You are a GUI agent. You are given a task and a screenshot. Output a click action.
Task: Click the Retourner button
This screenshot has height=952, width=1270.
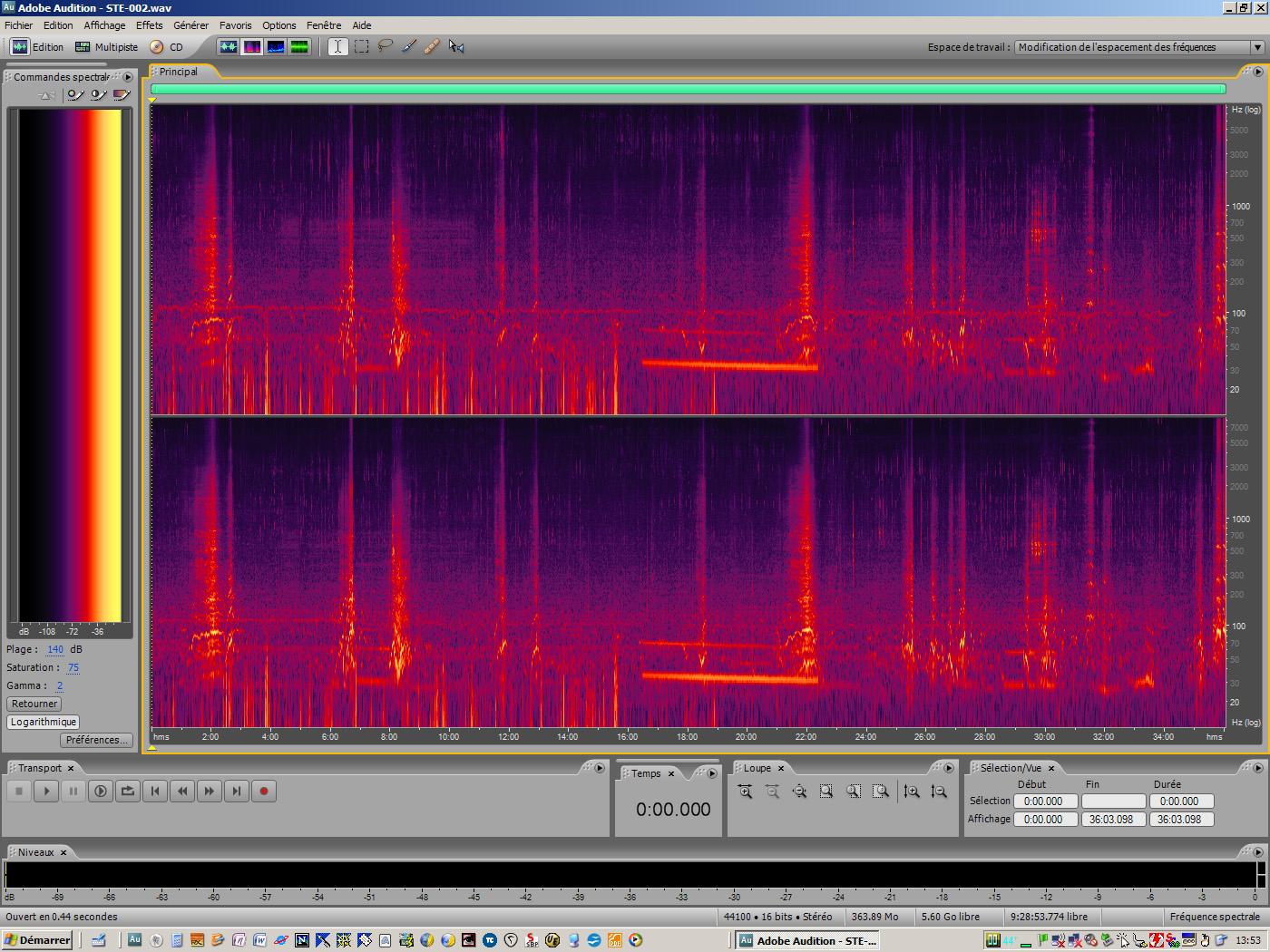34,704
